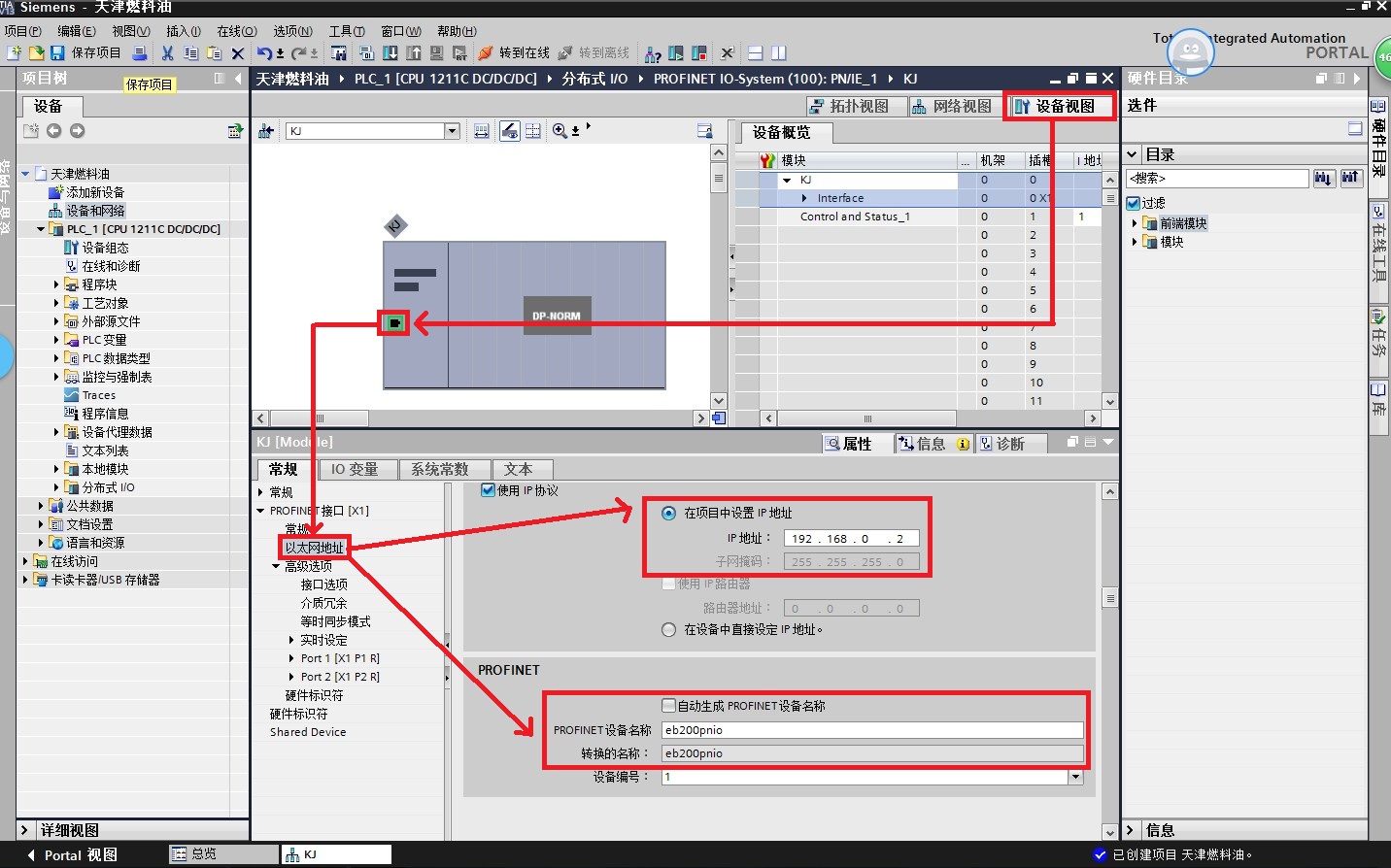This screenshot has width=1391, height=868.
Task: Click the cut scissors icon
Action: (168, 52)
